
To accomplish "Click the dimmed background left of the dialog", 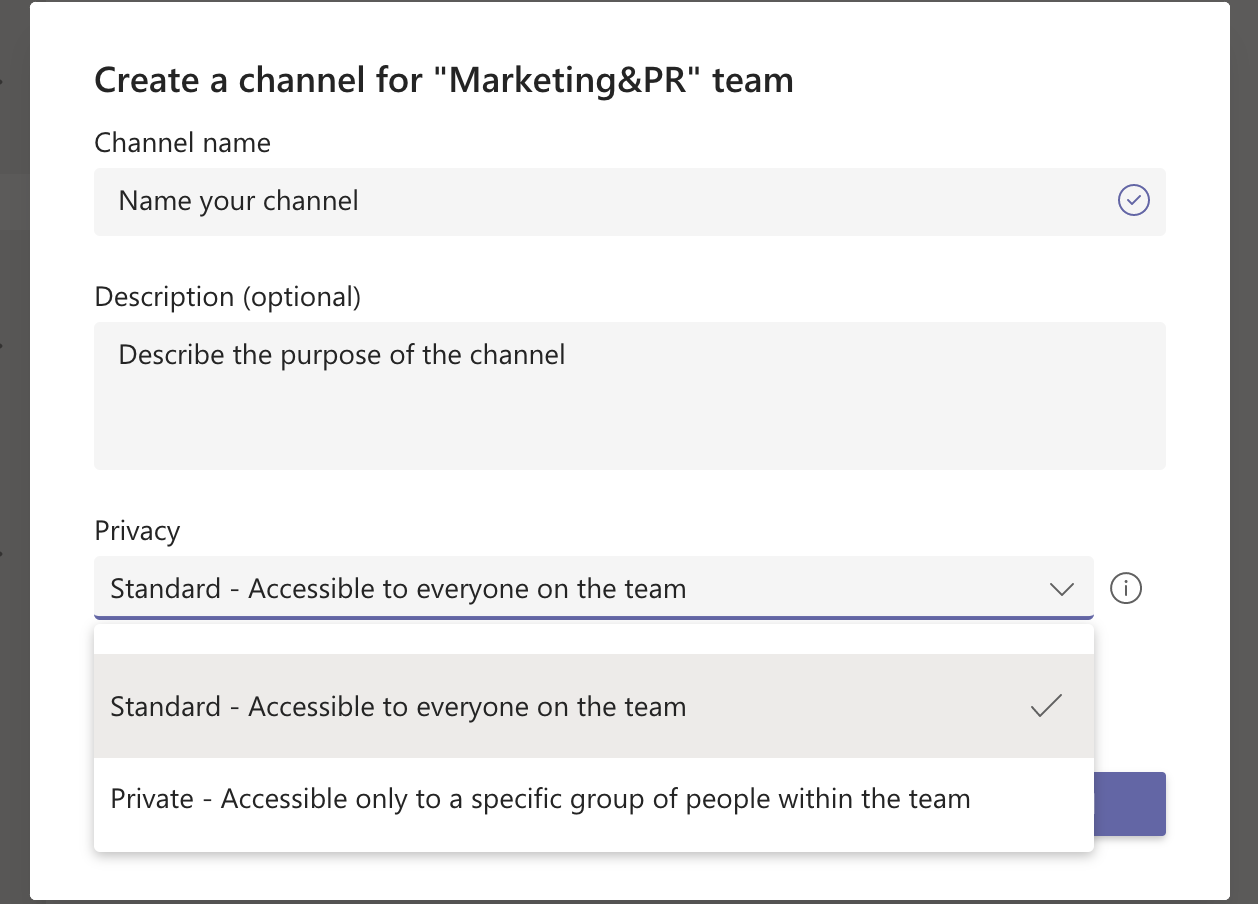I will coord(14,450).
